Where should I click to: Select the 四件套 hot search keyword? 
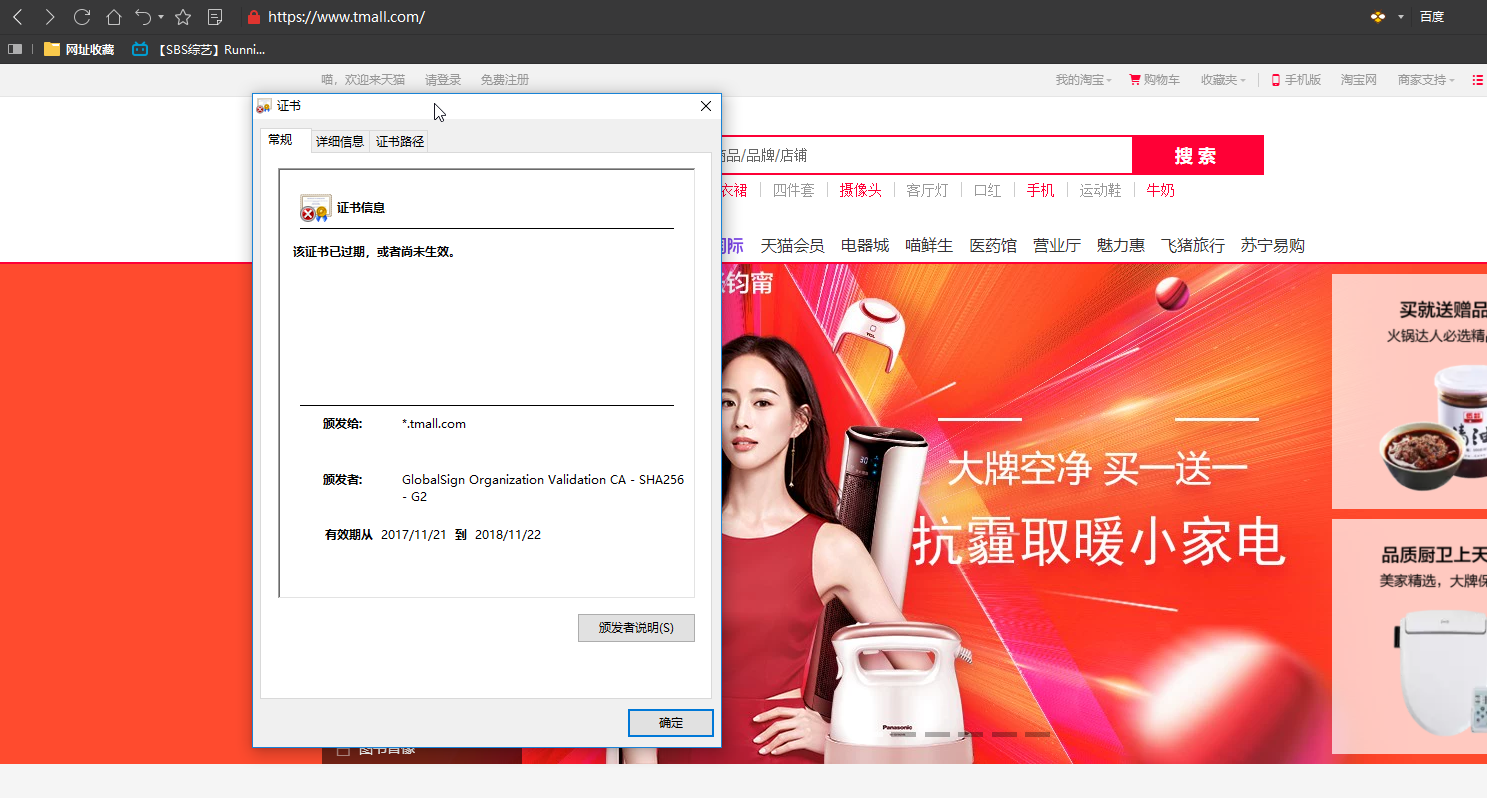(794, 190)
